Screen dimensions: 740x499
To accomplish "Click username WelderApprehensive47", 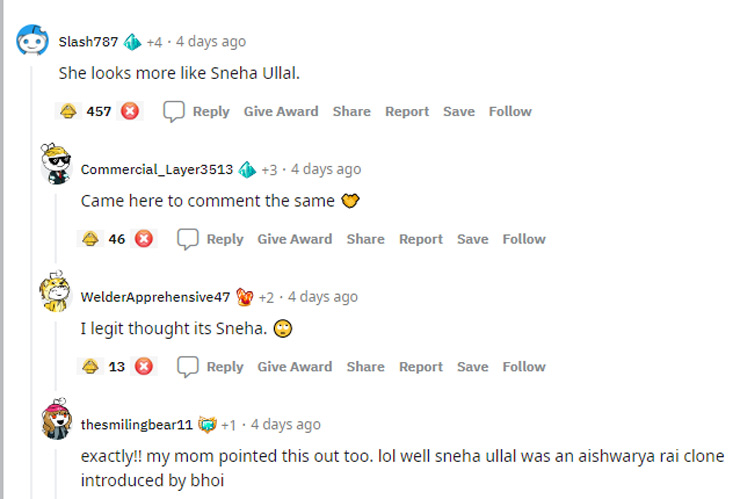I will [x=155, y=297].
